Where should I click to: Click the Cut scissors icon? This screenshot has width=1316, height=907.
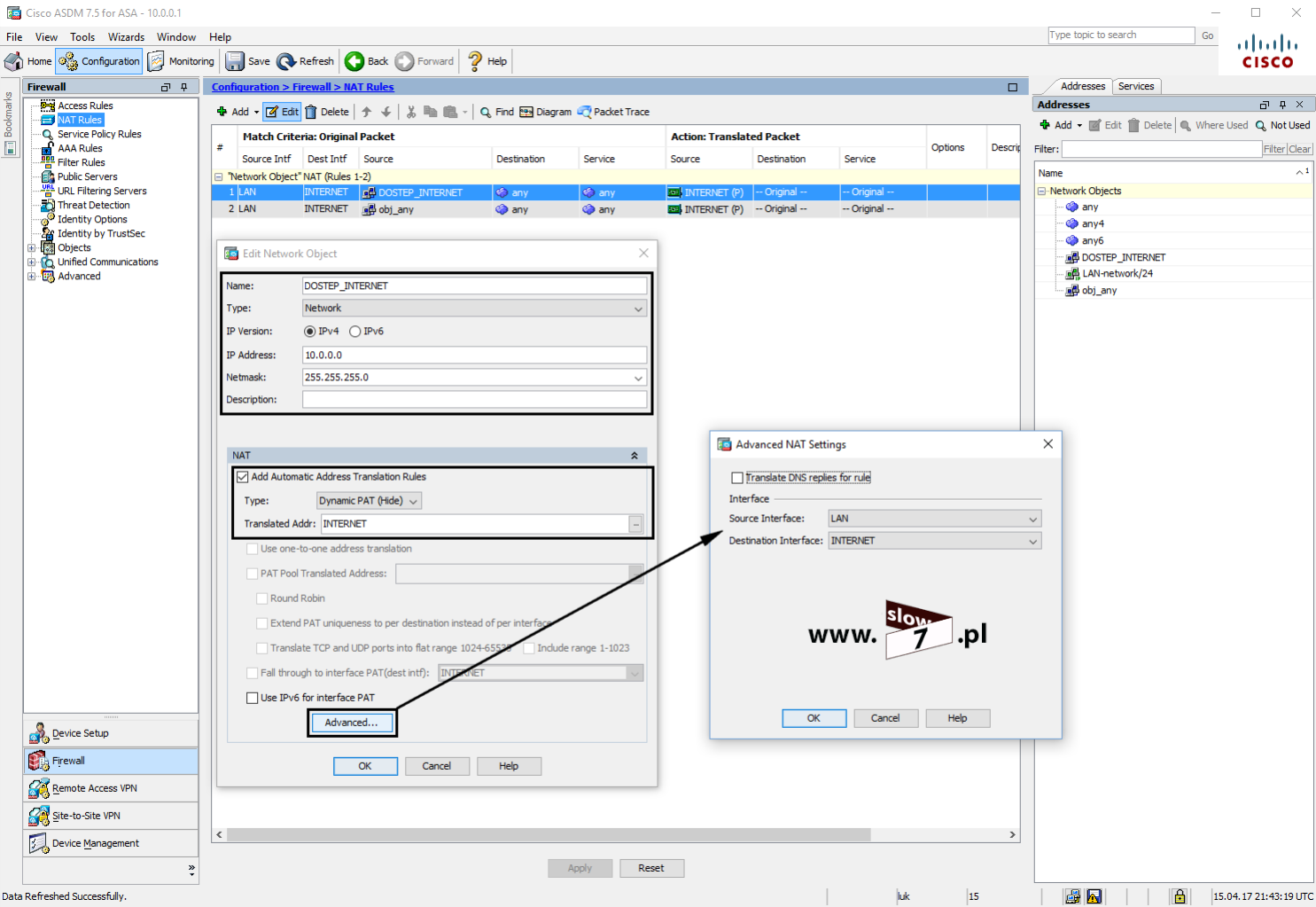tap(411, 112)
